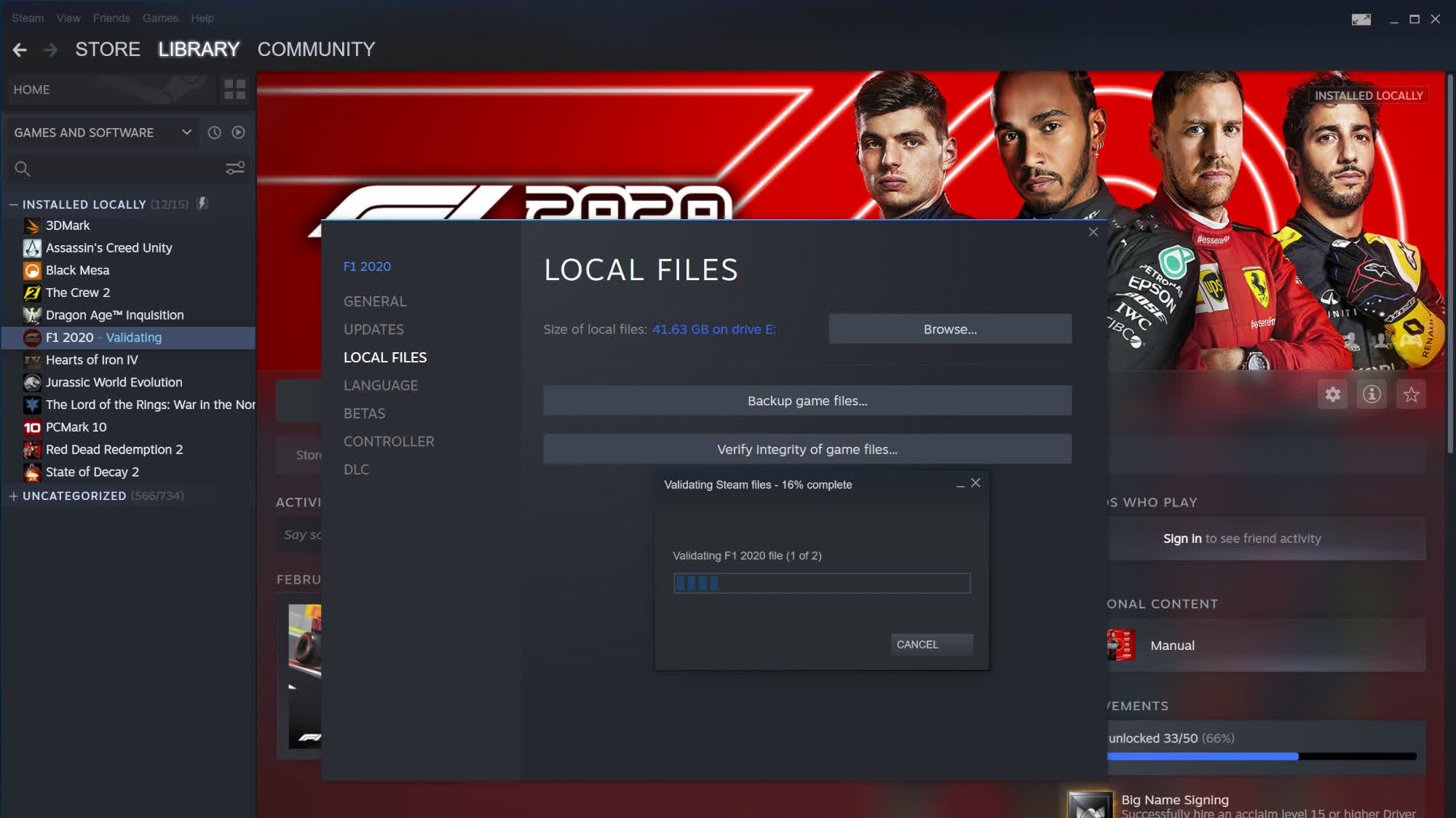Click the Steam info icon for F1 2020
This screenshot has width=1456, height=818.
click(x=1371, y=394)
